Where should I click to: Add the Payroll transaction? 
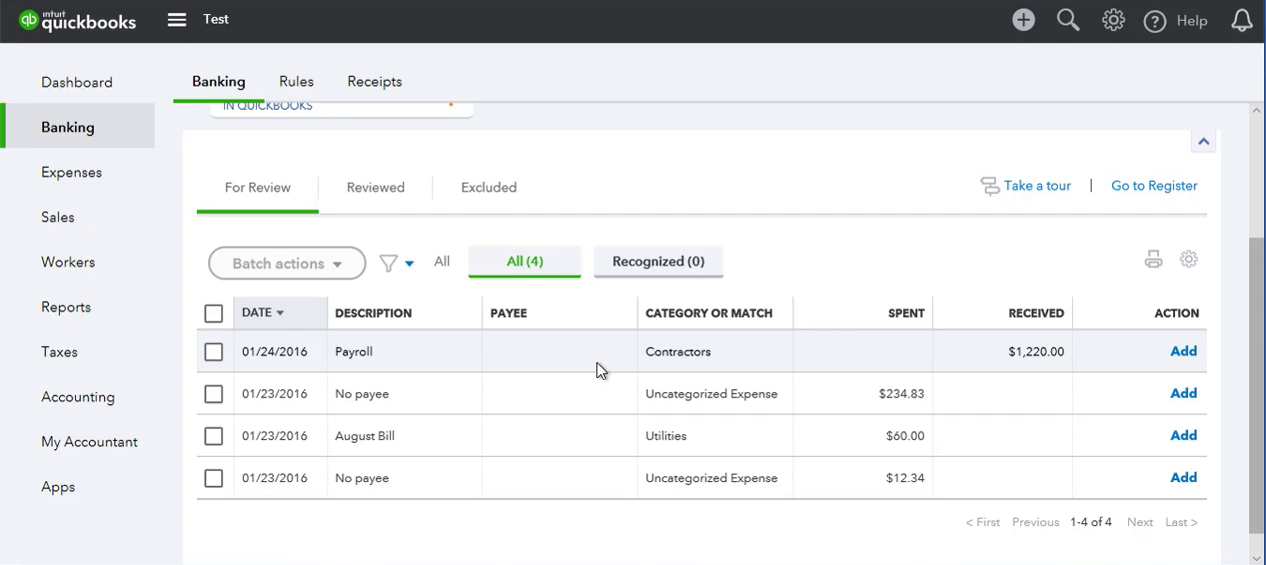1183,351
